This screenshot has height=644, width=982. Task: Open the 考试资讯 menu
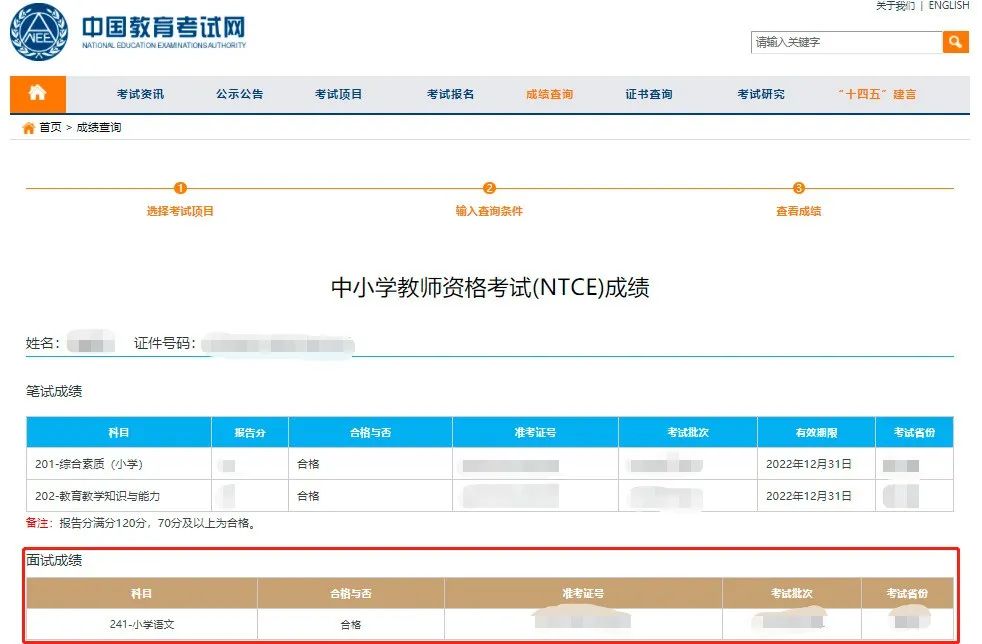tap(140, 95)
